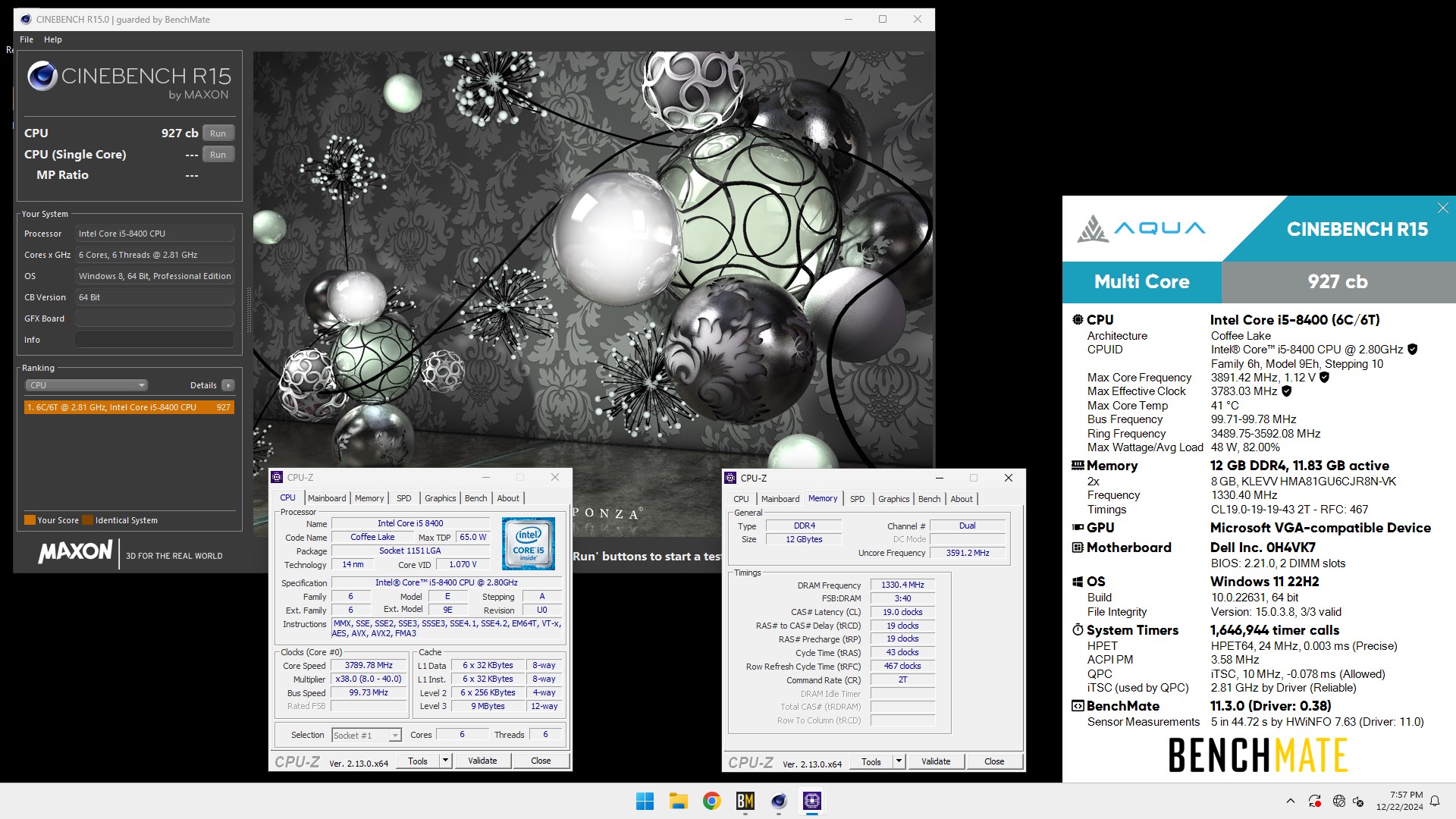Screen dimensions: 1456x819
Task: Click the Memory icon in BenchMate panel
Action: click(x=1078, y=466)
